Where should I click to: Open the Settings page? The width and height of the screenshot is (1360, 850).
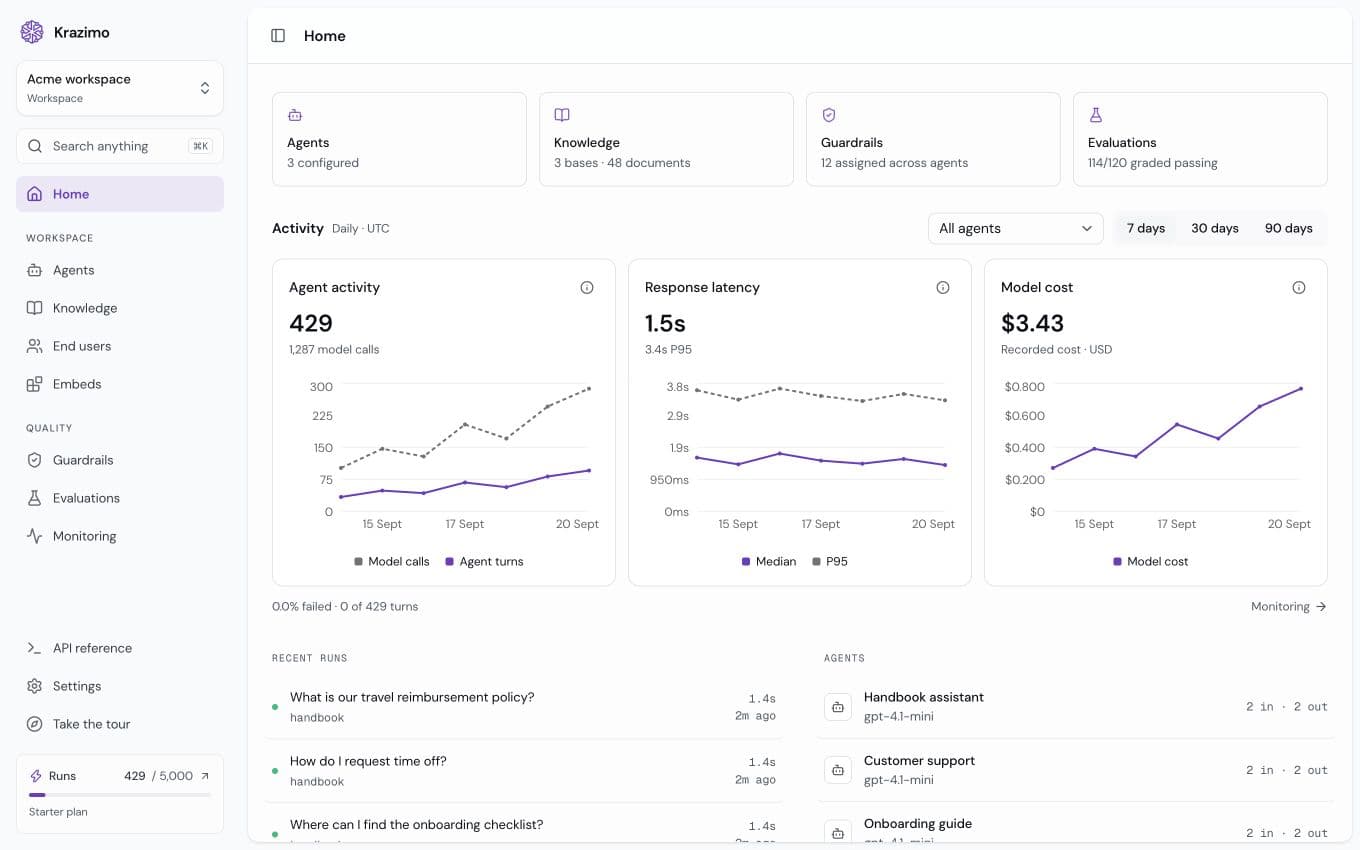point(120,686)
